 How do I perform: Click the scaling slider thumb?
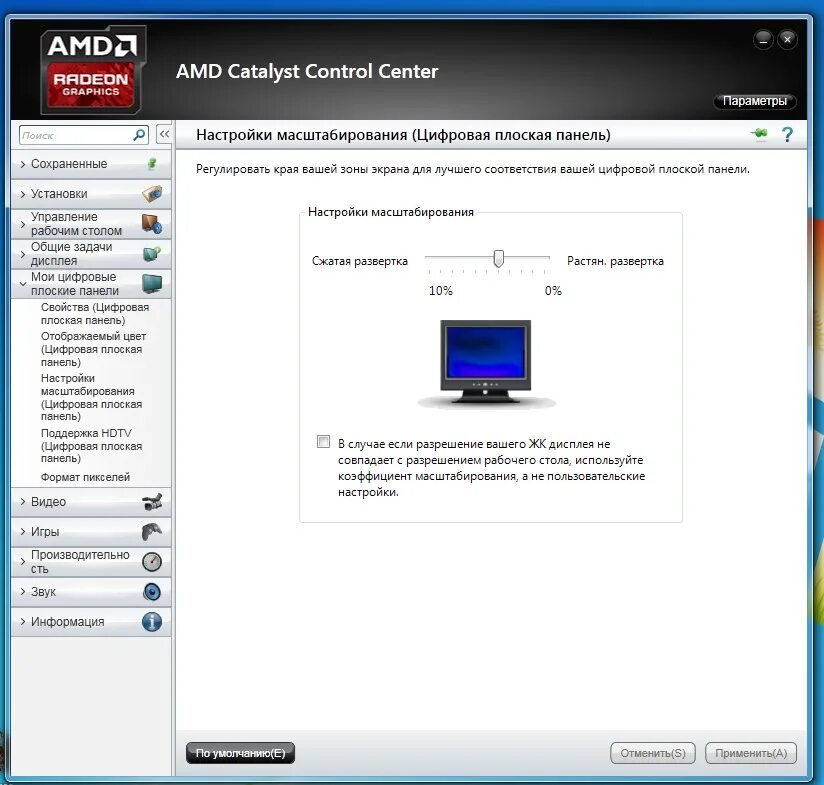(498, 259)
